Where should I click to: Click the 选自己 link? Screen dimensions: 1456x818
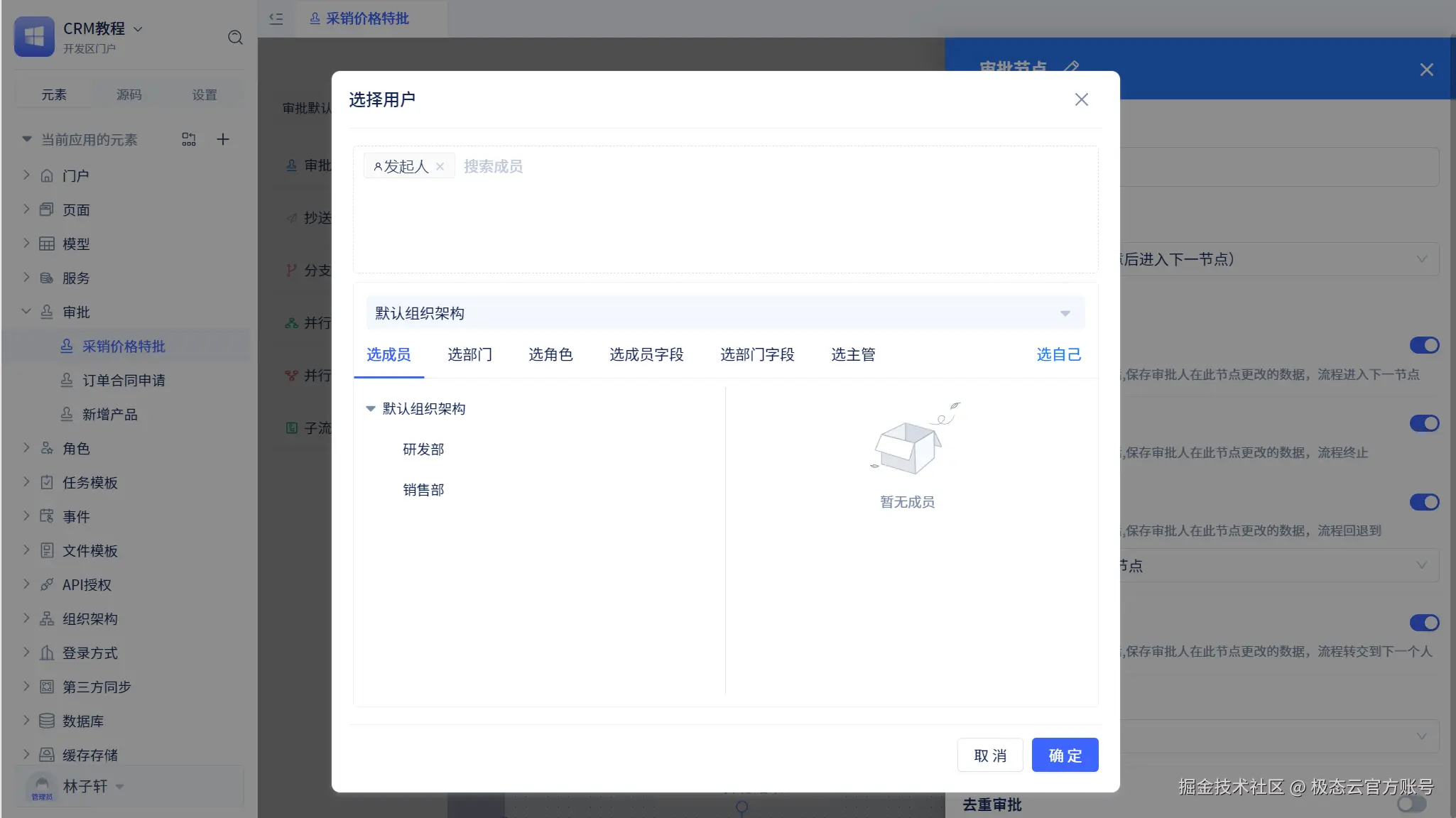click(1058, 354)
